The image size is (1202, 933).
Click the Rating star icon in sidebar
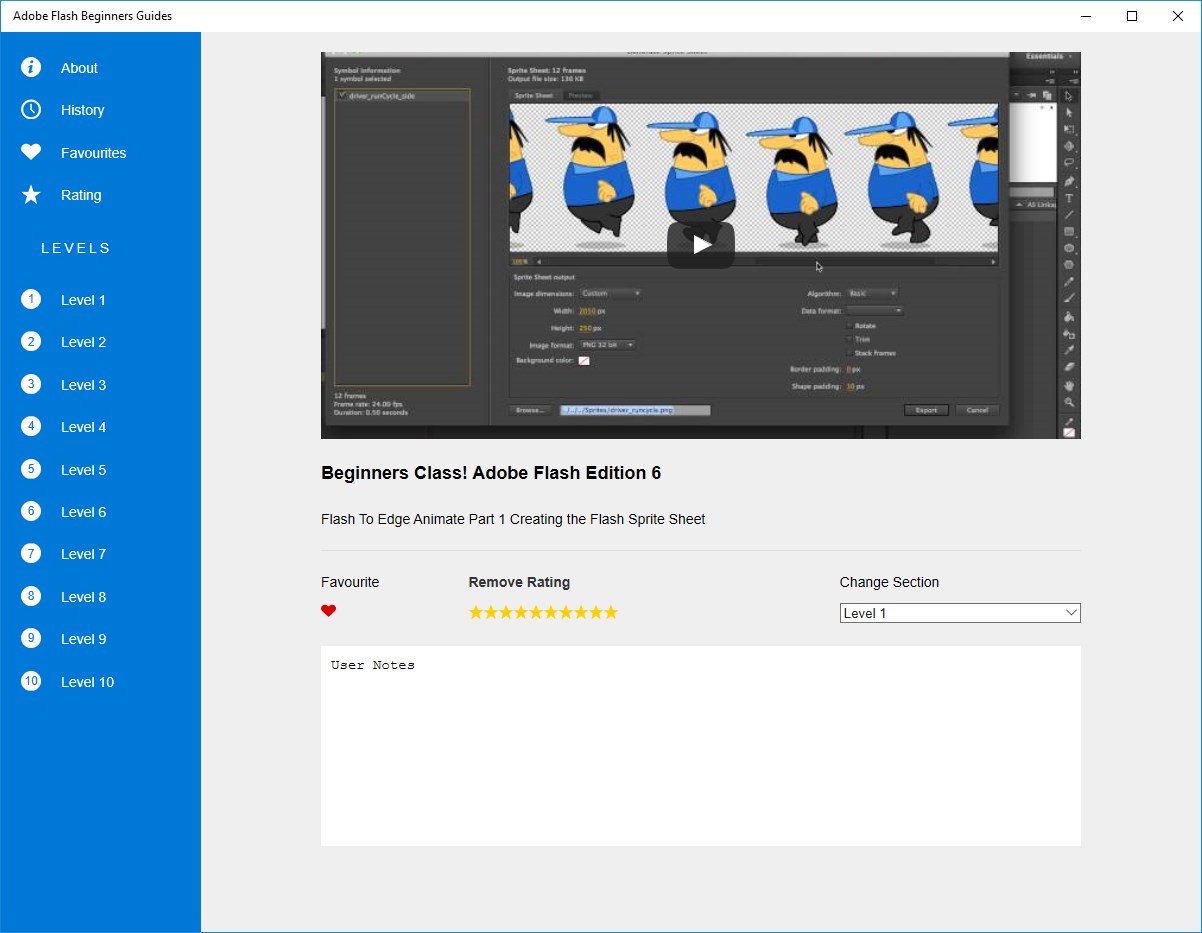click(31, 195)
